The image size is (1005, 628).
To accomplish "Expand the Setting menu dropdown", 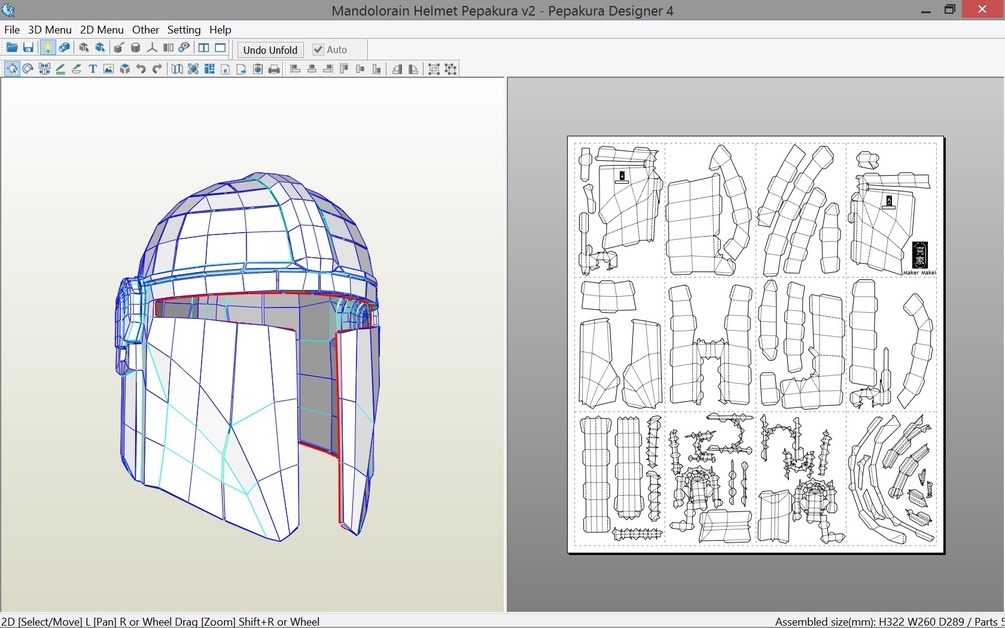I will tap(184, 30).
